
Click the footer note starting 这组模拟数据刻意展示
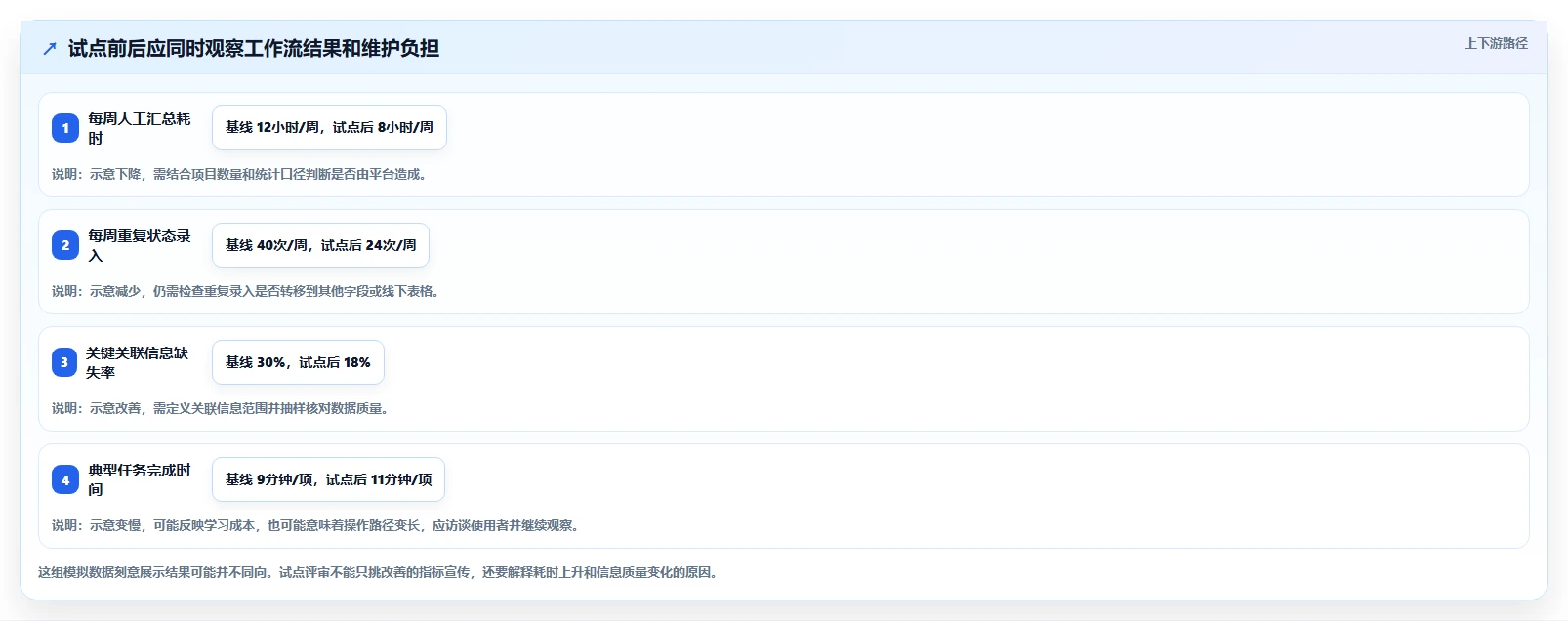click(380, 572)
